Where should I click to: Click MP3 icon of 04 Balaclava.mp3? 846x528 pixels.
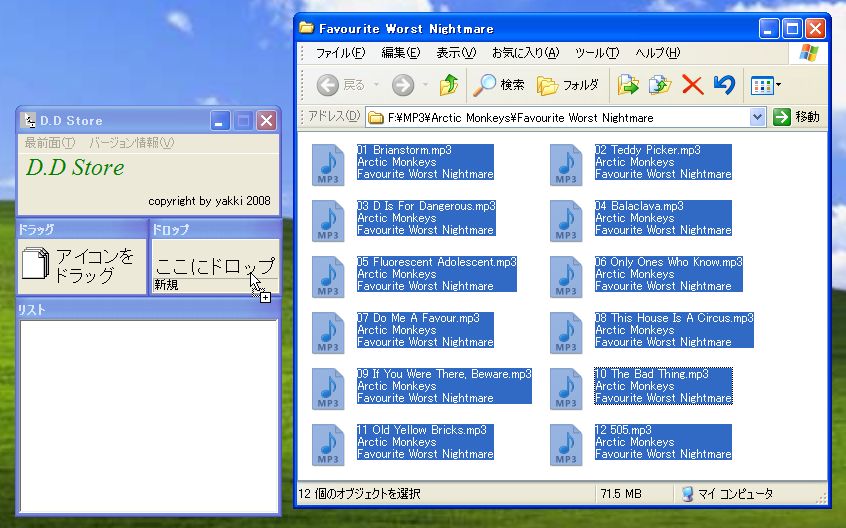tap(566, 221)
